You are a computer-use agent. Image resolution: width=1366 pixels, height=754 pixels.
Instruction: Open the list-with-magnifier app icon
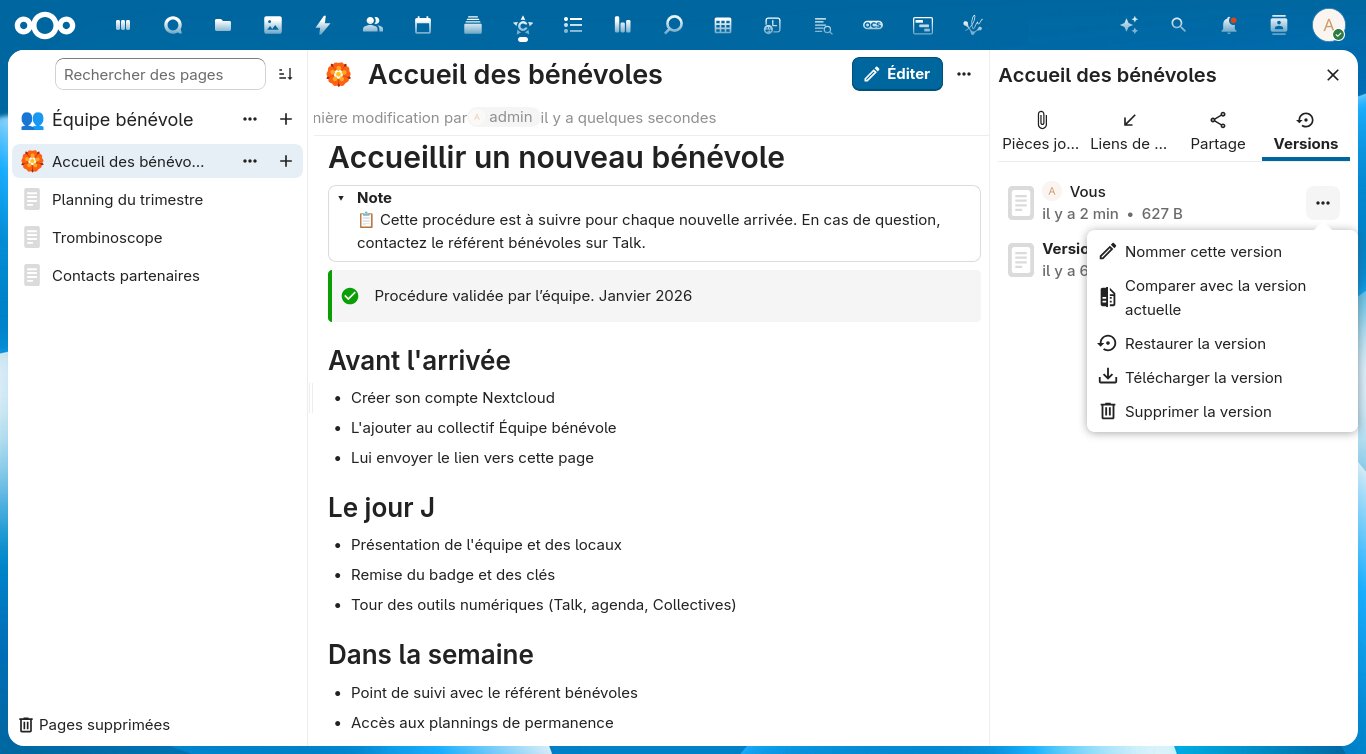coord(823,25)
